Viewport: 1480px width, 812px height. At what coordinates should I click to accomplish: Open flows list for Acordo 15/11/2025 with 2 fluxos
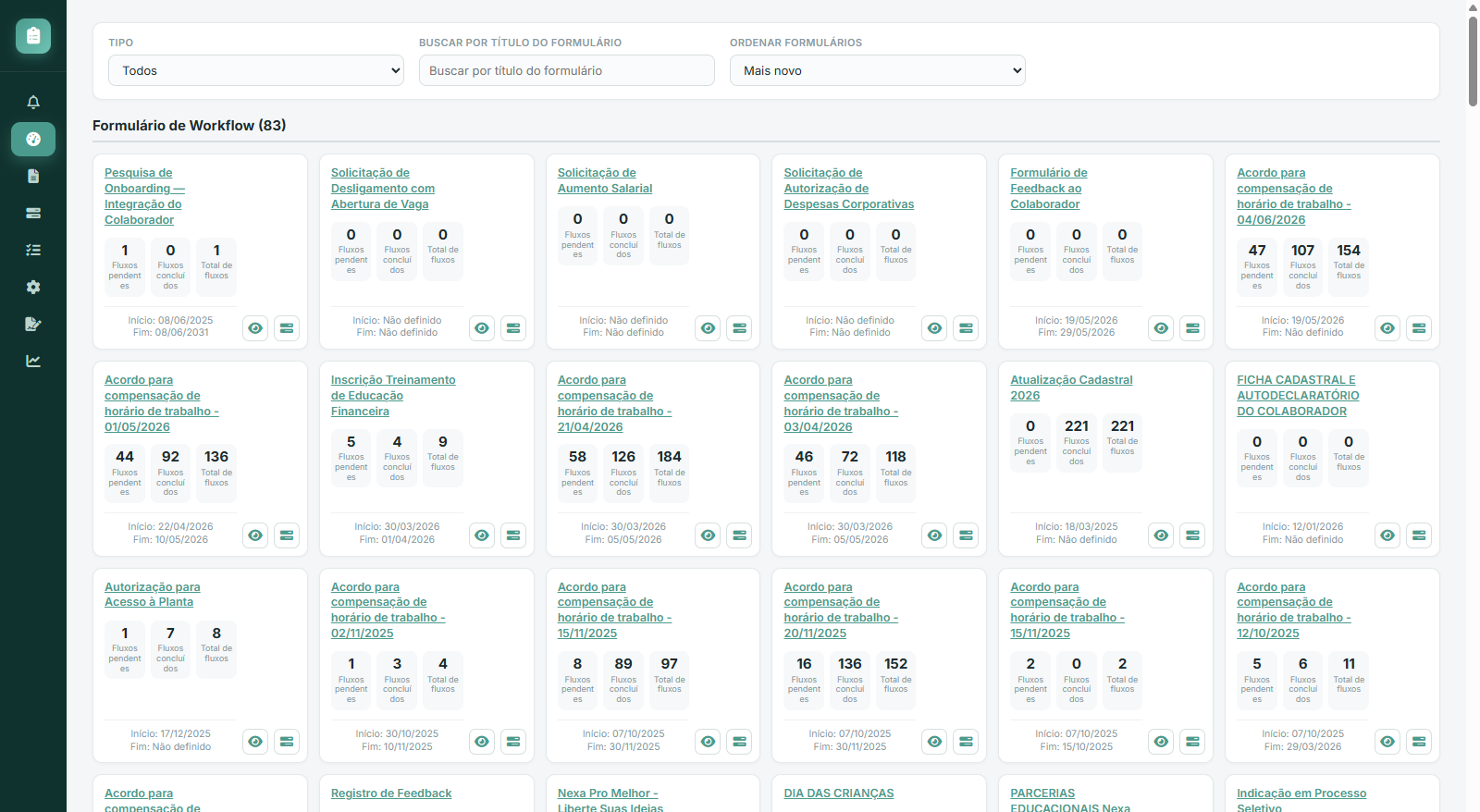tap(1192, 742)
